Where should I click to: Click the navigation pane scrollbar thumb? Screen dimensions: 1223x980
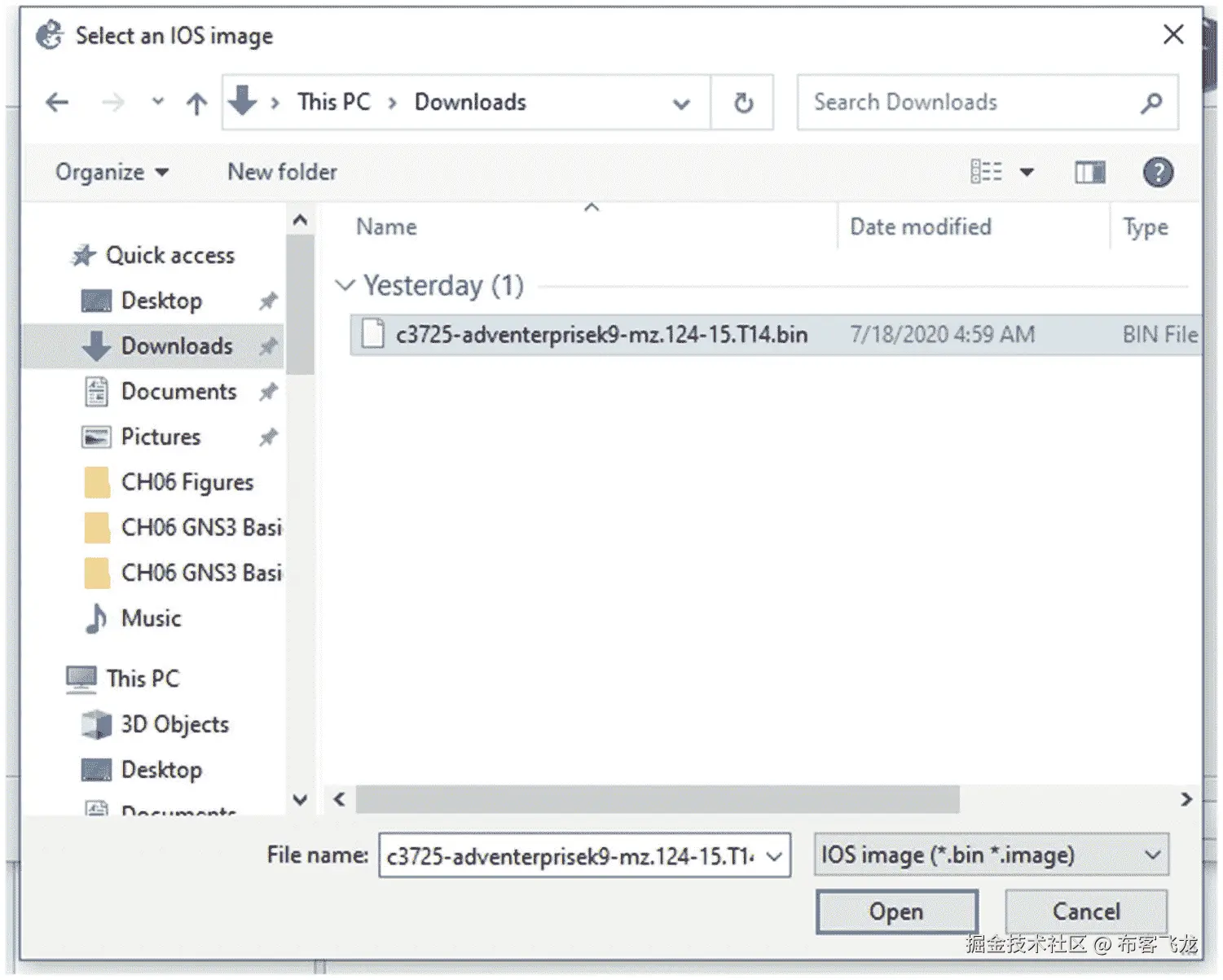tap(300, 305)
